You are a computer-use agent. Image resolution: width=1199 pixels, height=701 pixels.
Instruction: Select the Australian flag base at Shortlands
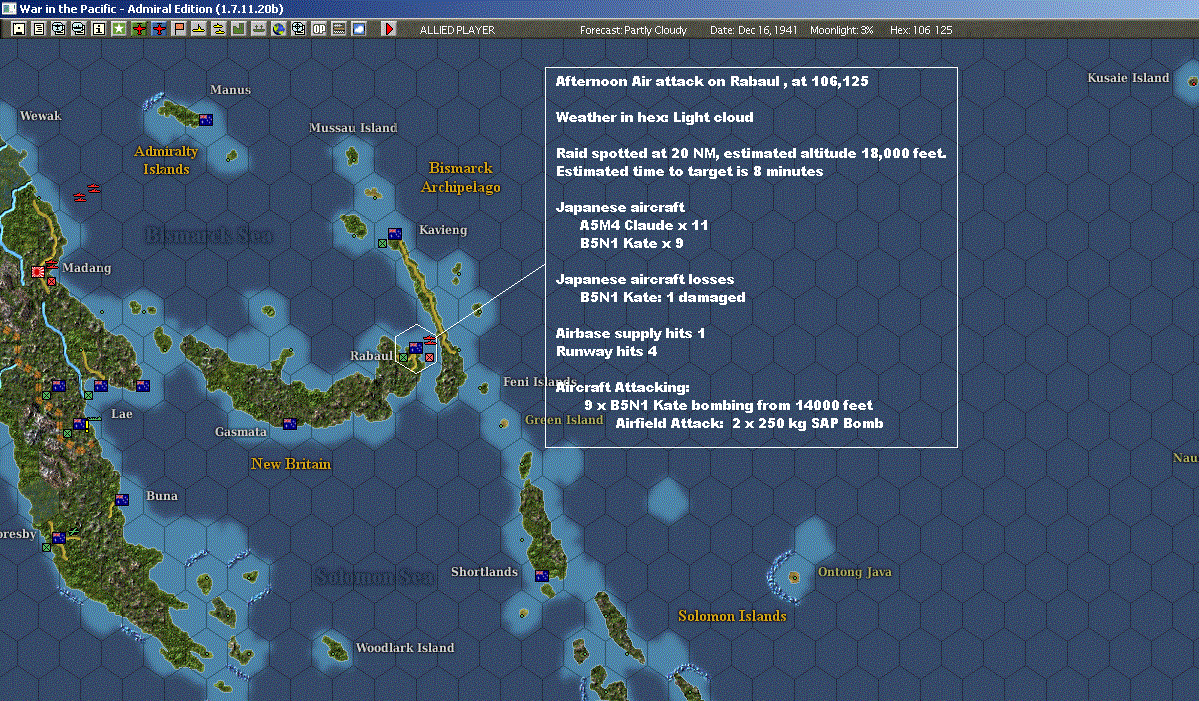(x=542, y=576)
